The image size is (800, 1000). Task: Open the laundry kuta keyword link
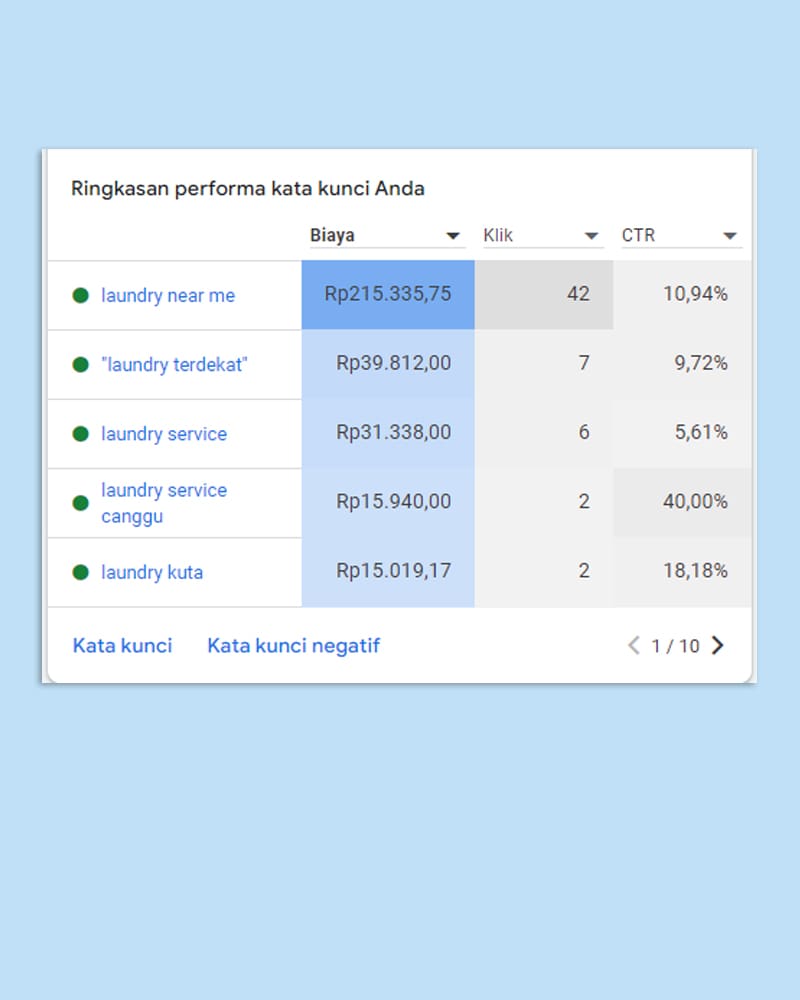pyautogui.click(x=152, y=573)
